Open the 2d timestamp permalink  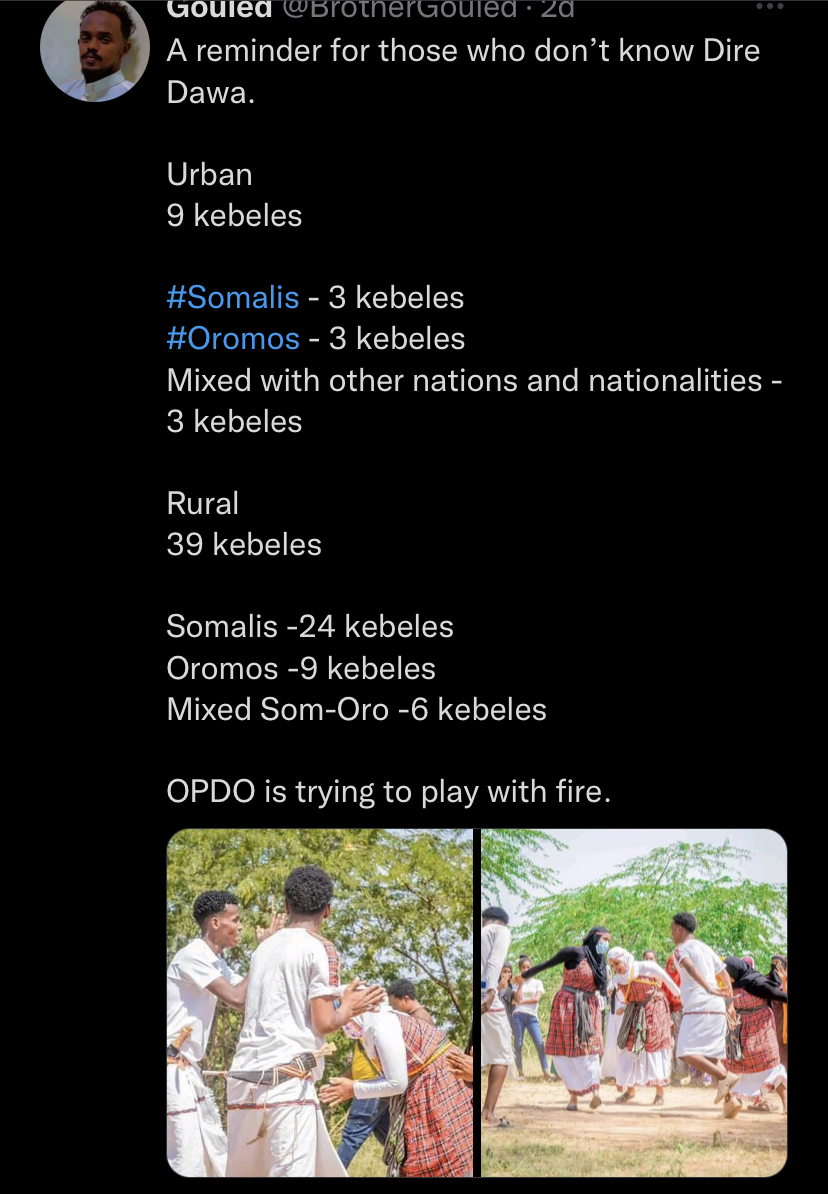[x=558, y=8]
